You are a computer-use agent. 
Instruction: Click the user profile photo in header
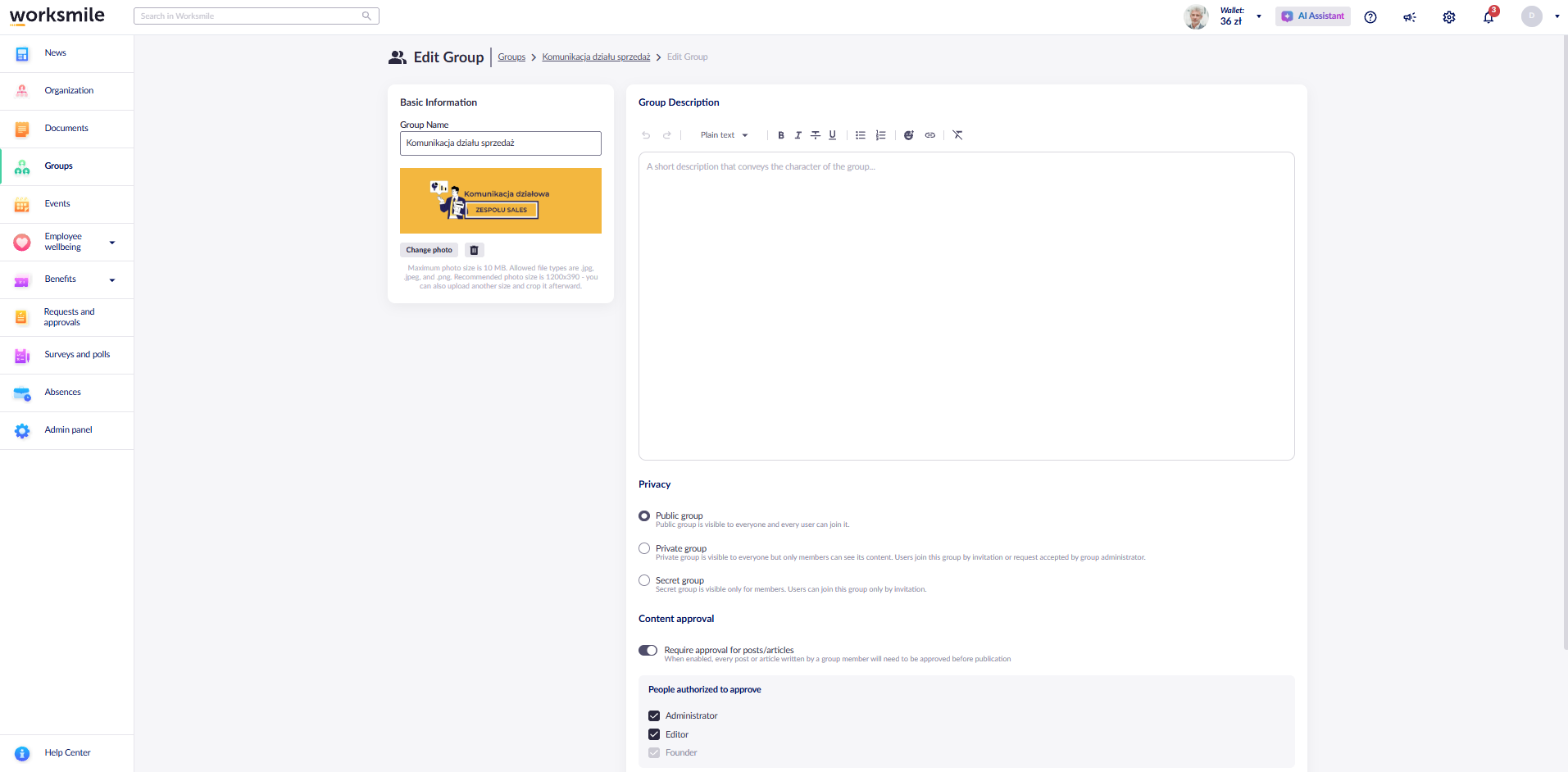1196,16
